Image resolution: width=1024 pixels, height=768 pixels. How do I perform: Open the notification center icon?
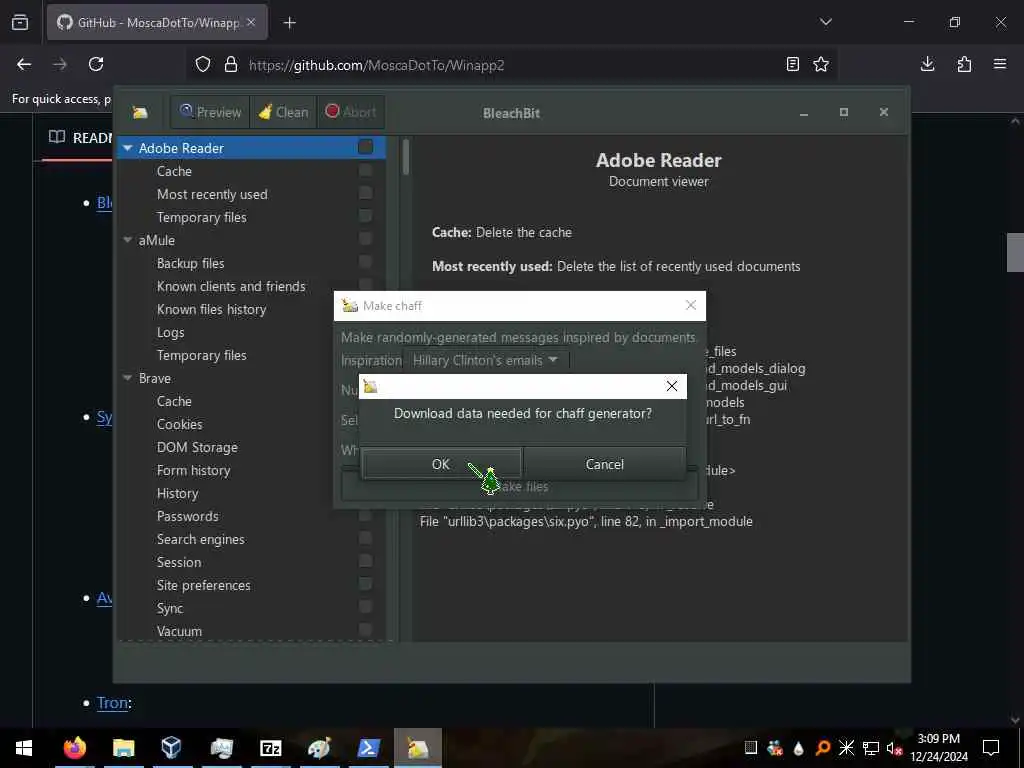click(991, 748)
